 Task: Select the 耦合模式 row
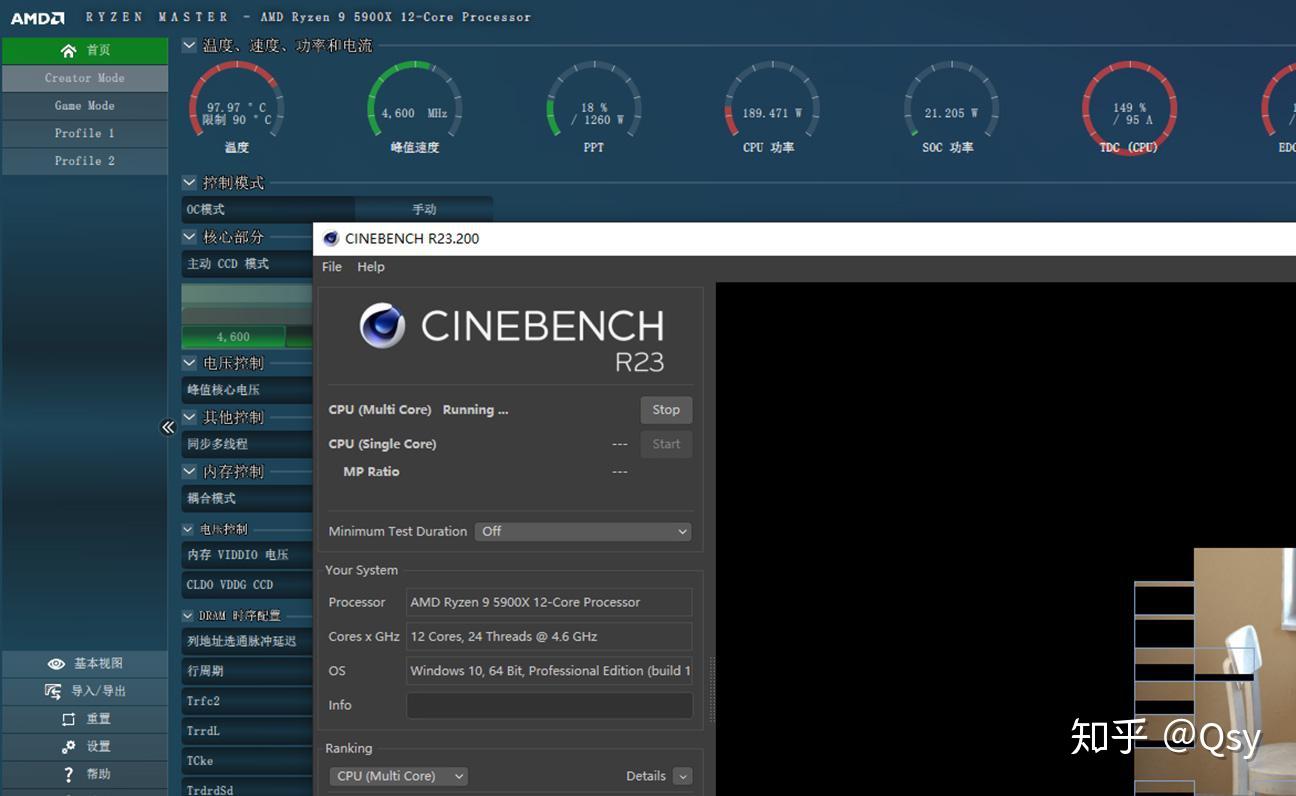click(247, 498)
